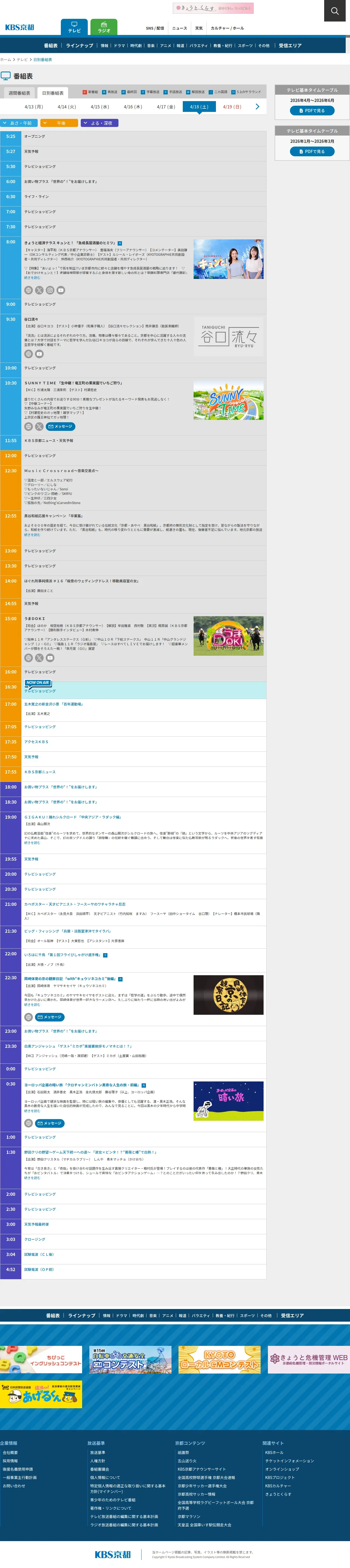The width and height of the screenshot is (350, 1568).
Task: Pick the date 4/19 (日)
Action: click(x=232, y=107)
